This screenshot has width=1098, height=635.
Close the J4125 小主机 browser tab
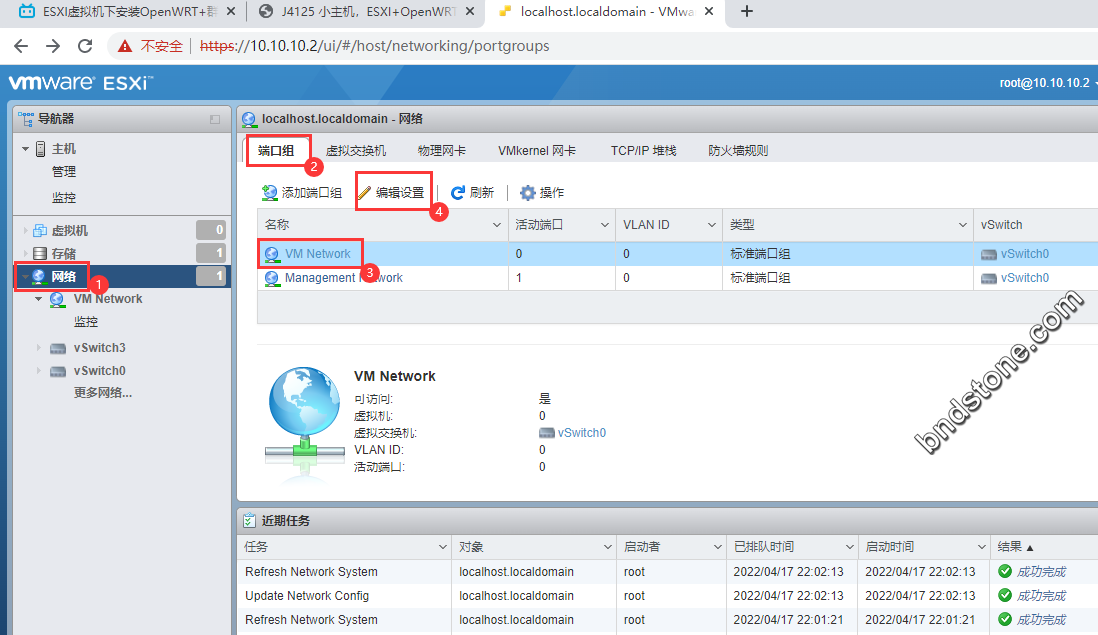coord(470,11)
